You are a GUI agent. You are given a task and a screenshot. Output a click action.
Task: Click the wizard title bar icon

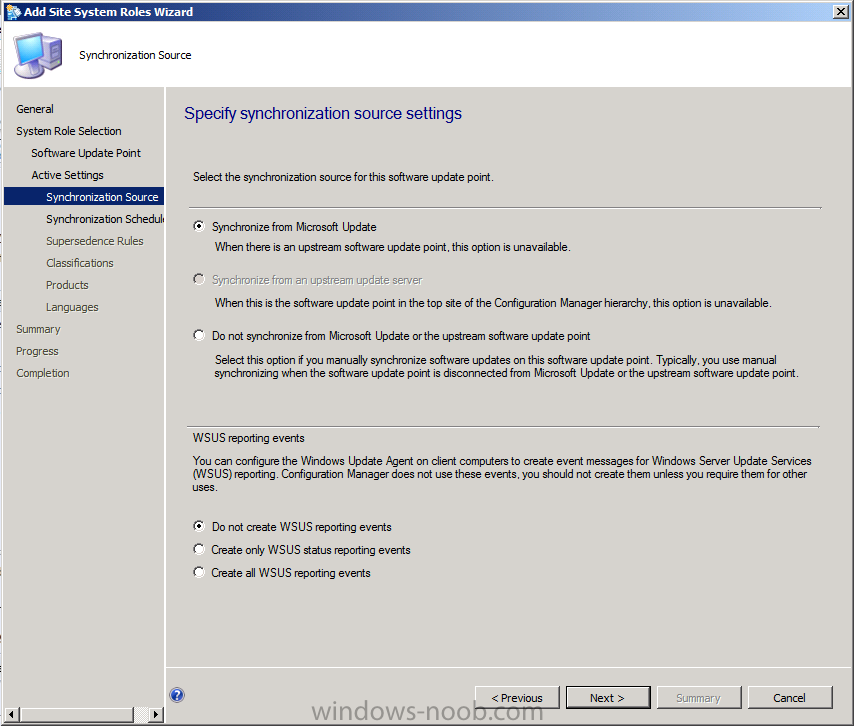(x=13, y=11)
